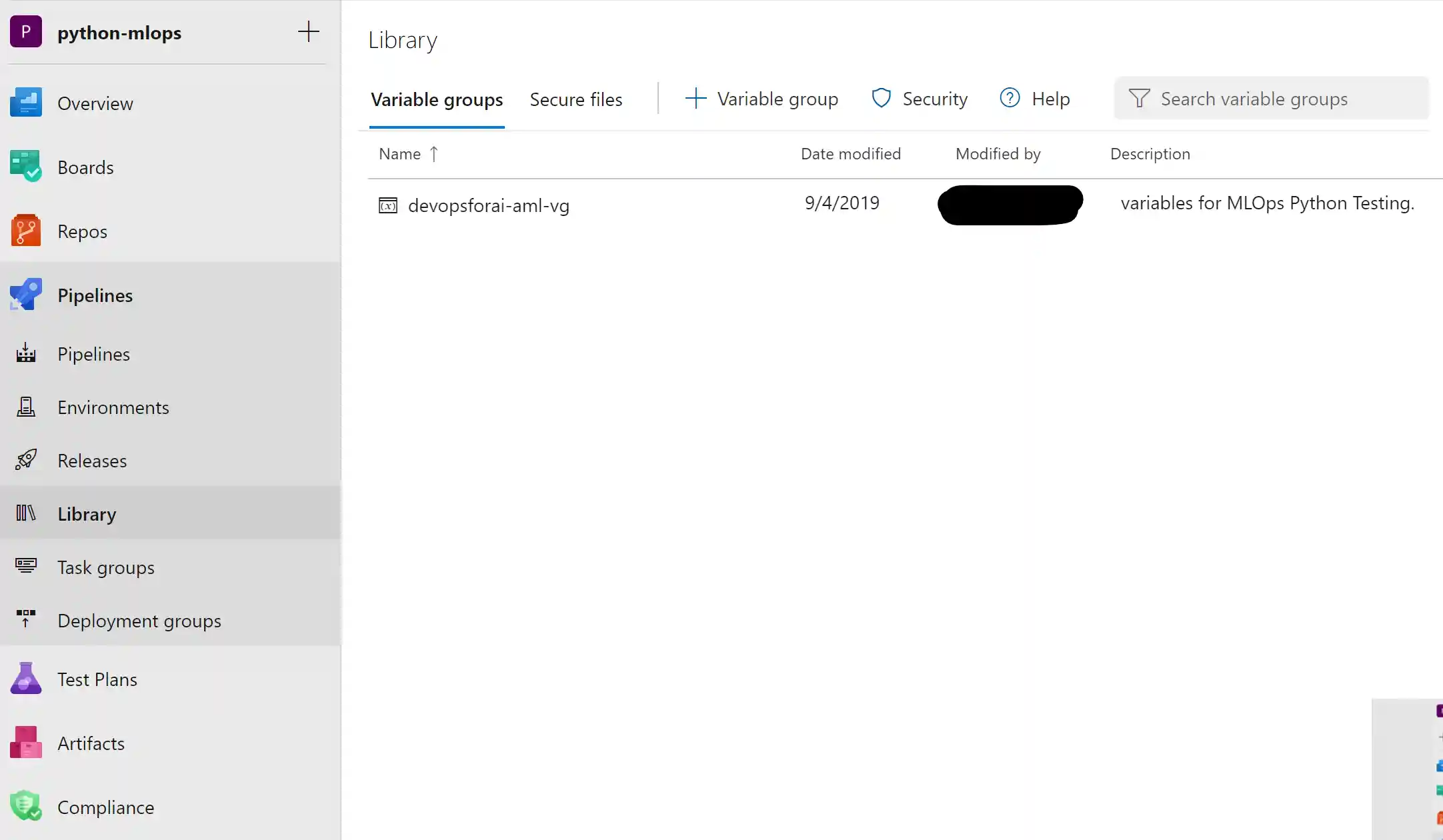Viewport: 1443px width, 840px height.
Task: Select the Variable groups tab
Action: [436, 99]
